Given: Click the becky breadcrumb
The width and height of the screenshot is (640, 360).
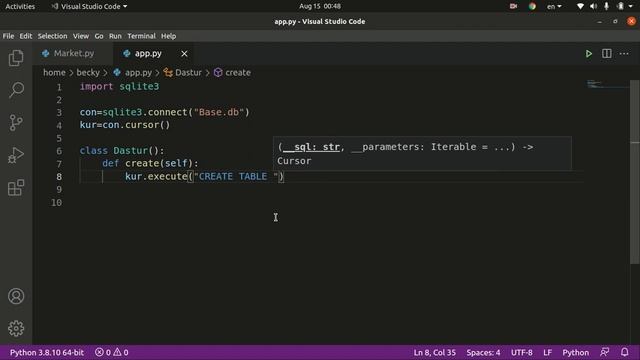Looking at the screenshot, I should (88, 72).
